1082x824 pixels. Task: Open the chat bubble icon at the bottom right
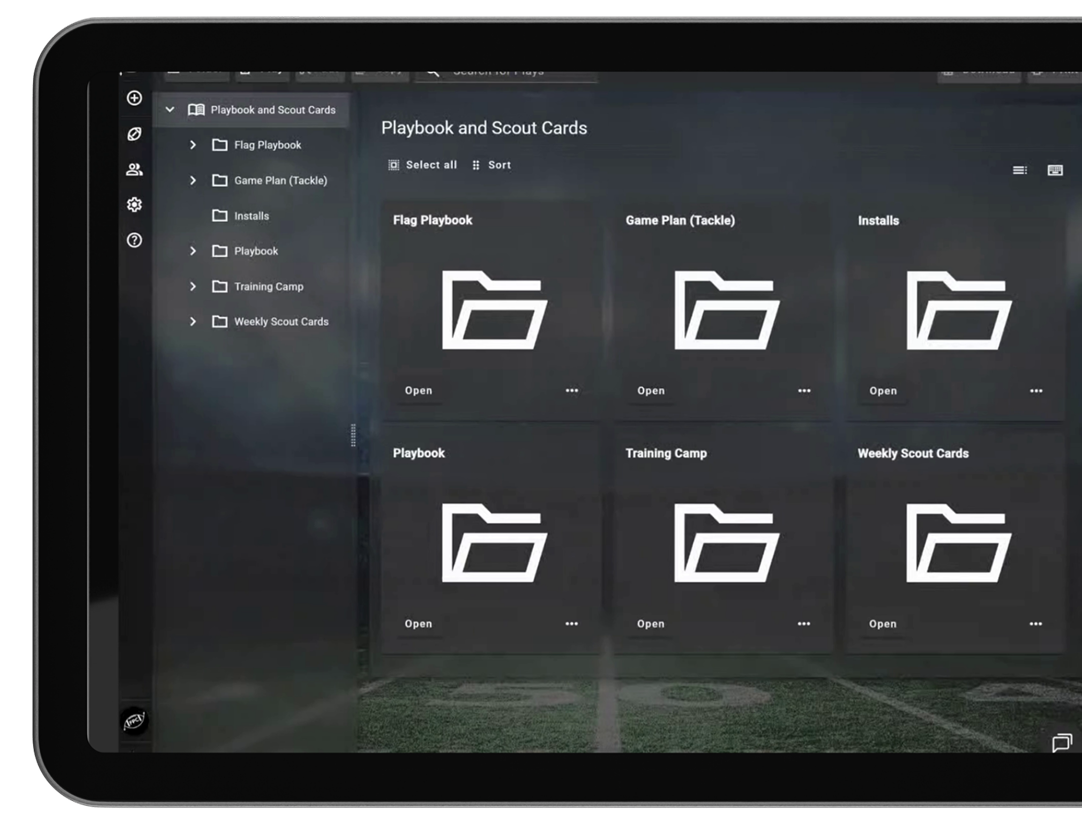click(x=1061, y=743)
